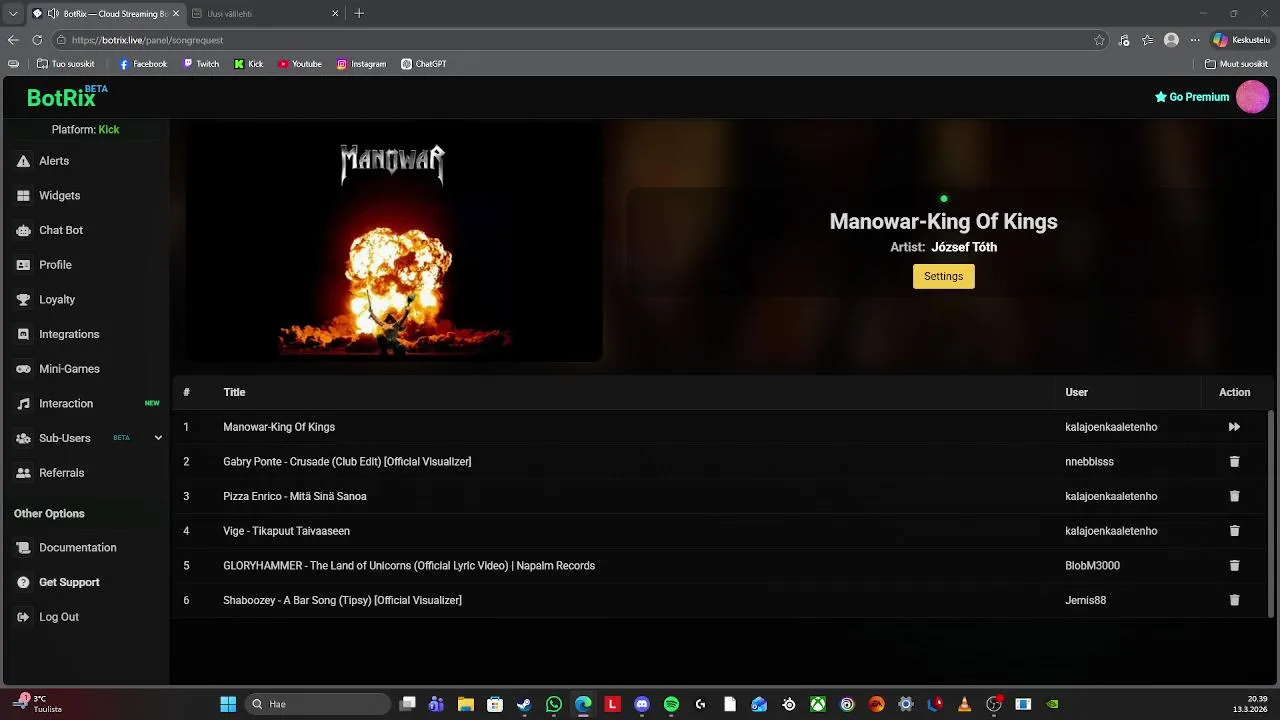Click the taskbar Hae search box
The image size is (1280, 720).
(x=318, y=704)
